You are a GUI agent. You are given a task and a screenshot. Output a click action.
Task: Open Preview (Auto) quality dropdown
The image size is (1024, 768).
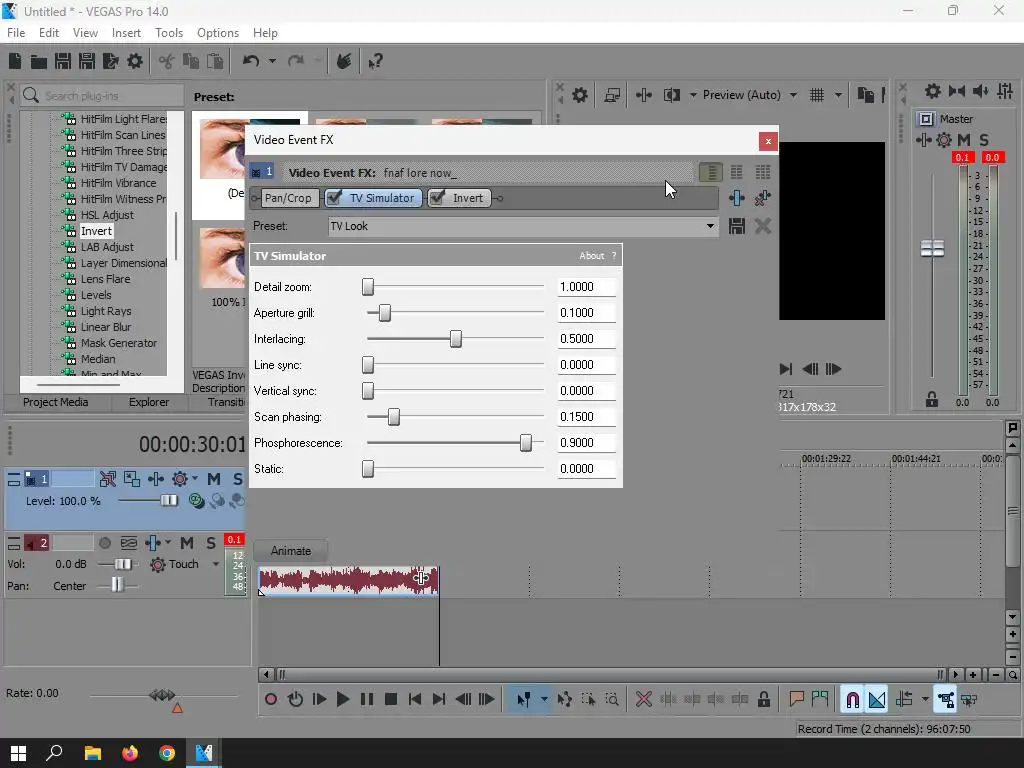pos(793,95)
